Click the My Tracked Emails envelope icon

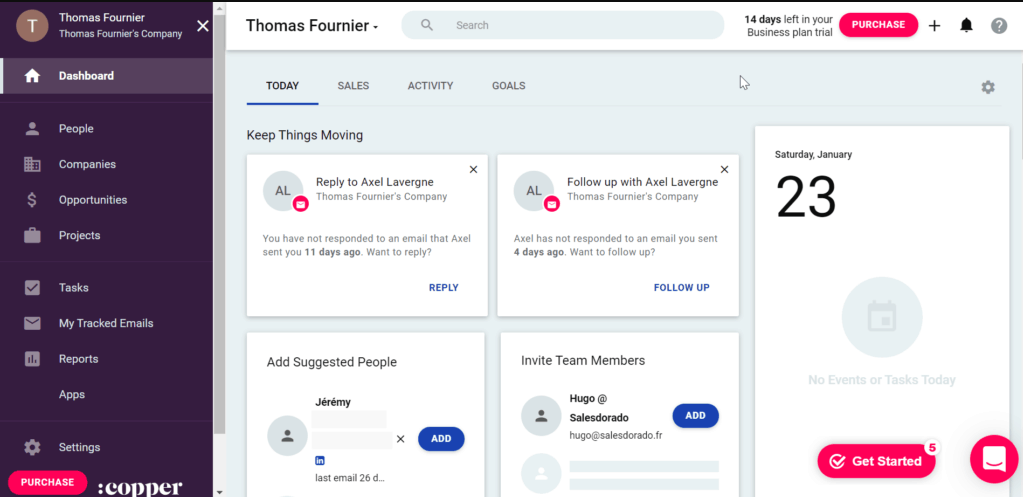click(x=32, y=323)
